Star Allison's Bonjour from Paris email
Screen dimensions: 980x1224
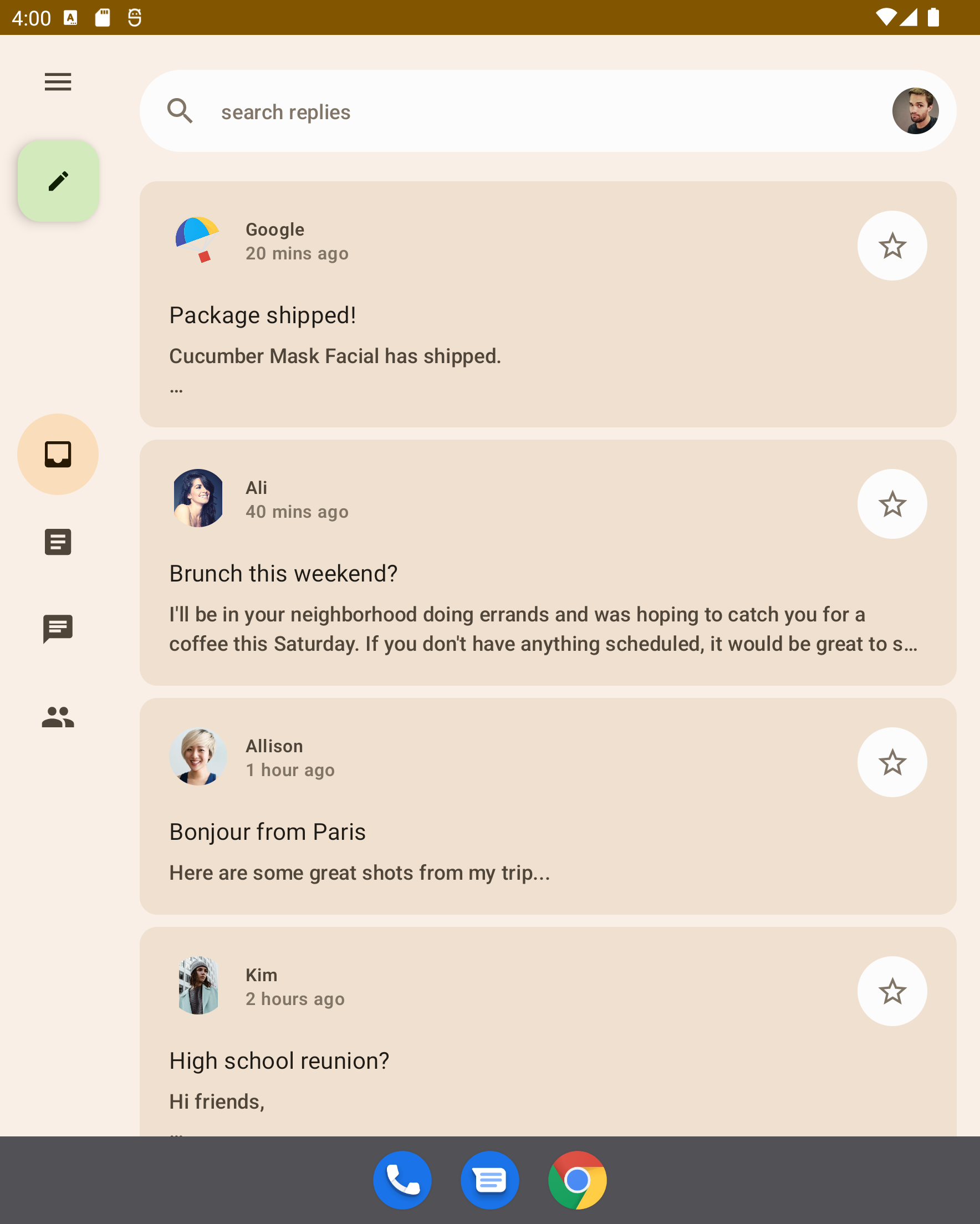point(892,762)
